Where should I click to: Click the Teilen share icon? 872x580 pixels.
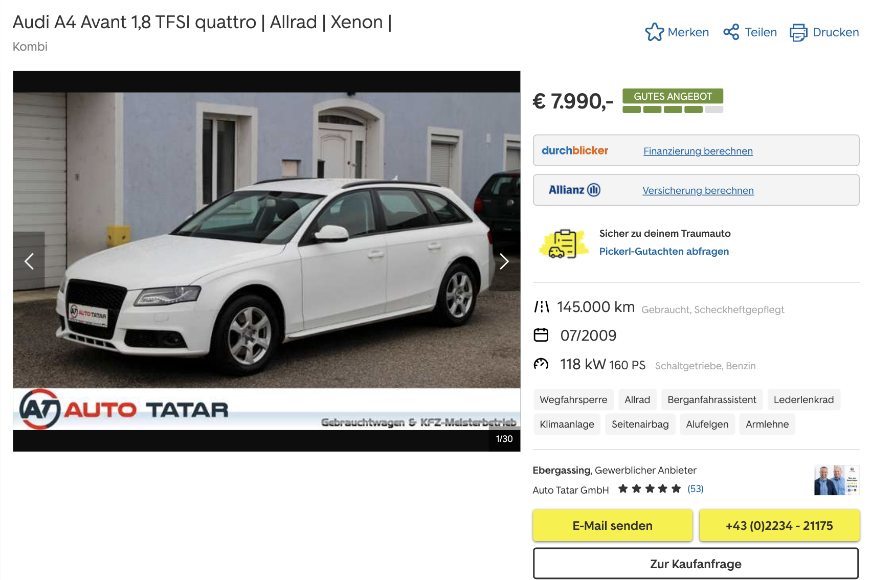pos(731,32)
